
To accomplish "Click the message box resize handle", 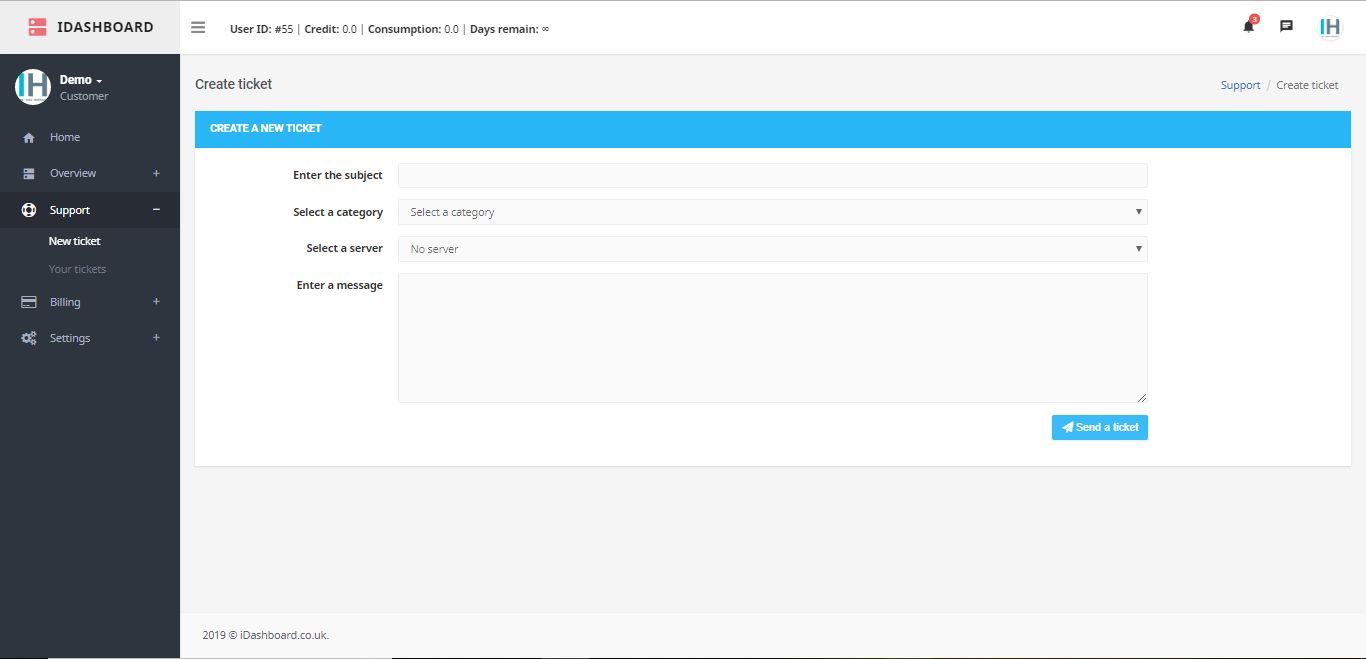I will coord(1142,398).
